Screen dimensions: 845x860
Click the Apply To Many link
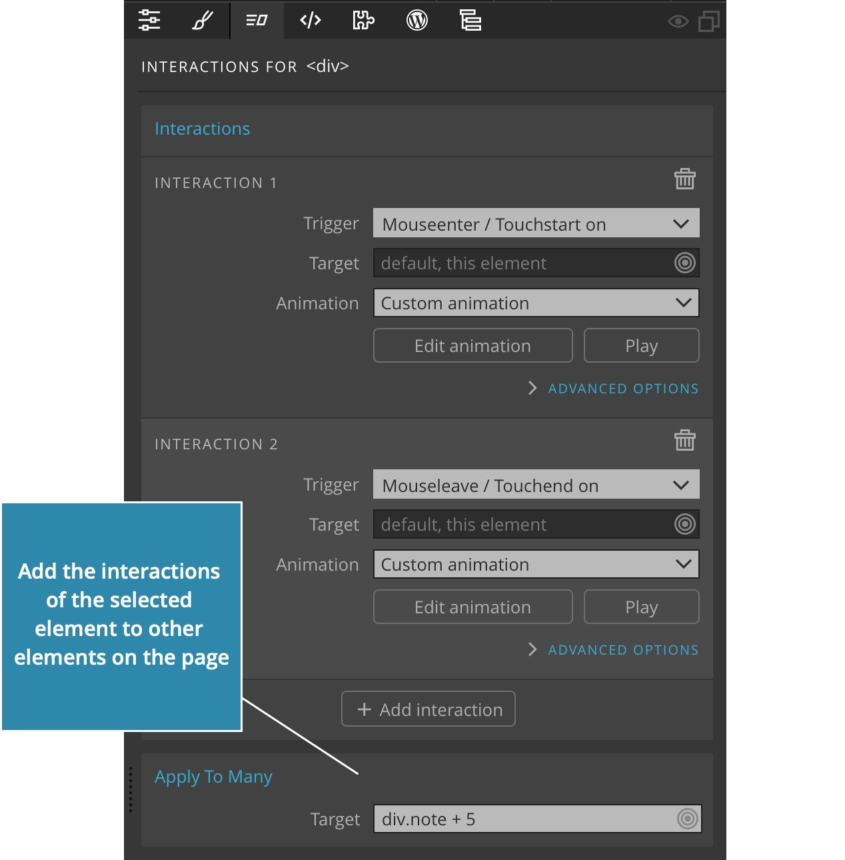coord(213,776)
